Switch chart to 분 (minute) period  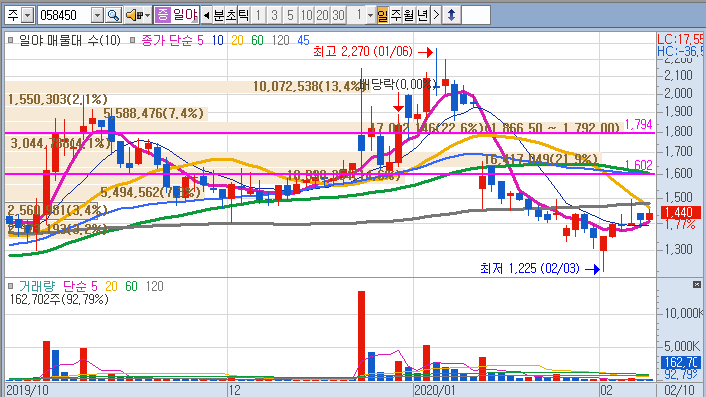(218, 15)
